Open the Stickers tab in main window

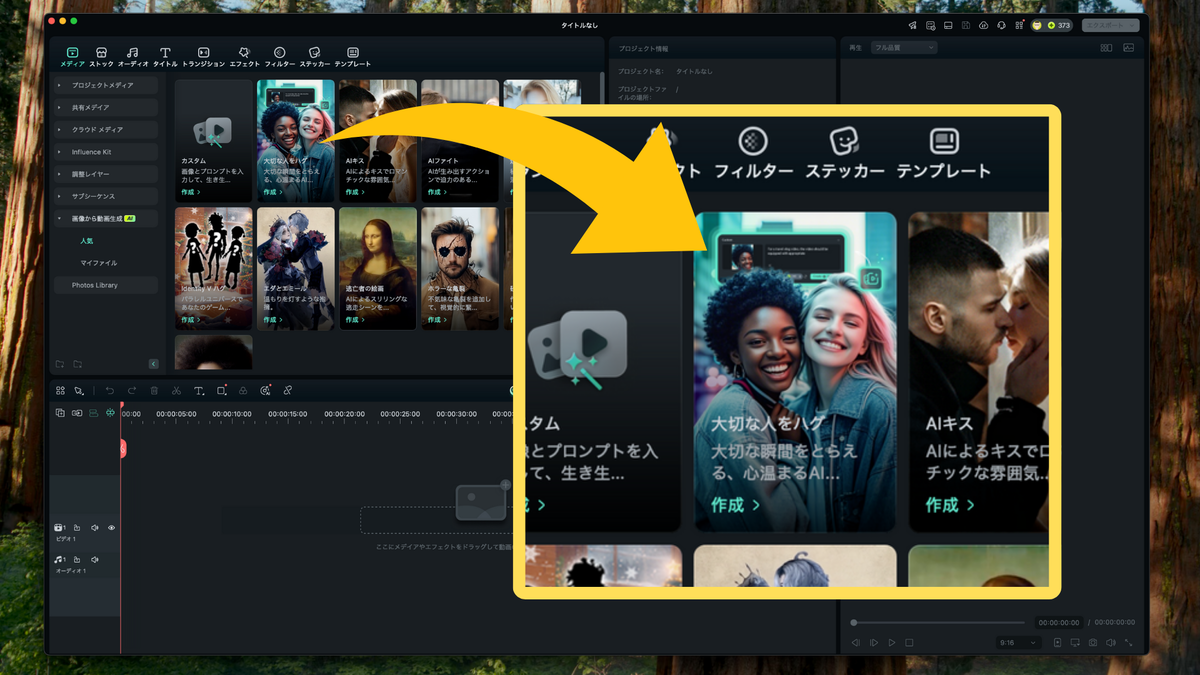click(314, 56)
